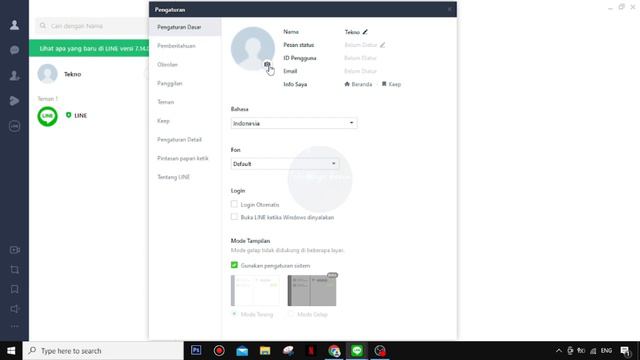Image resolution: width=640 pixels, height=360 pixels.
Task: Click ENG language indicator in tray
Action: [x=606, y=351]
